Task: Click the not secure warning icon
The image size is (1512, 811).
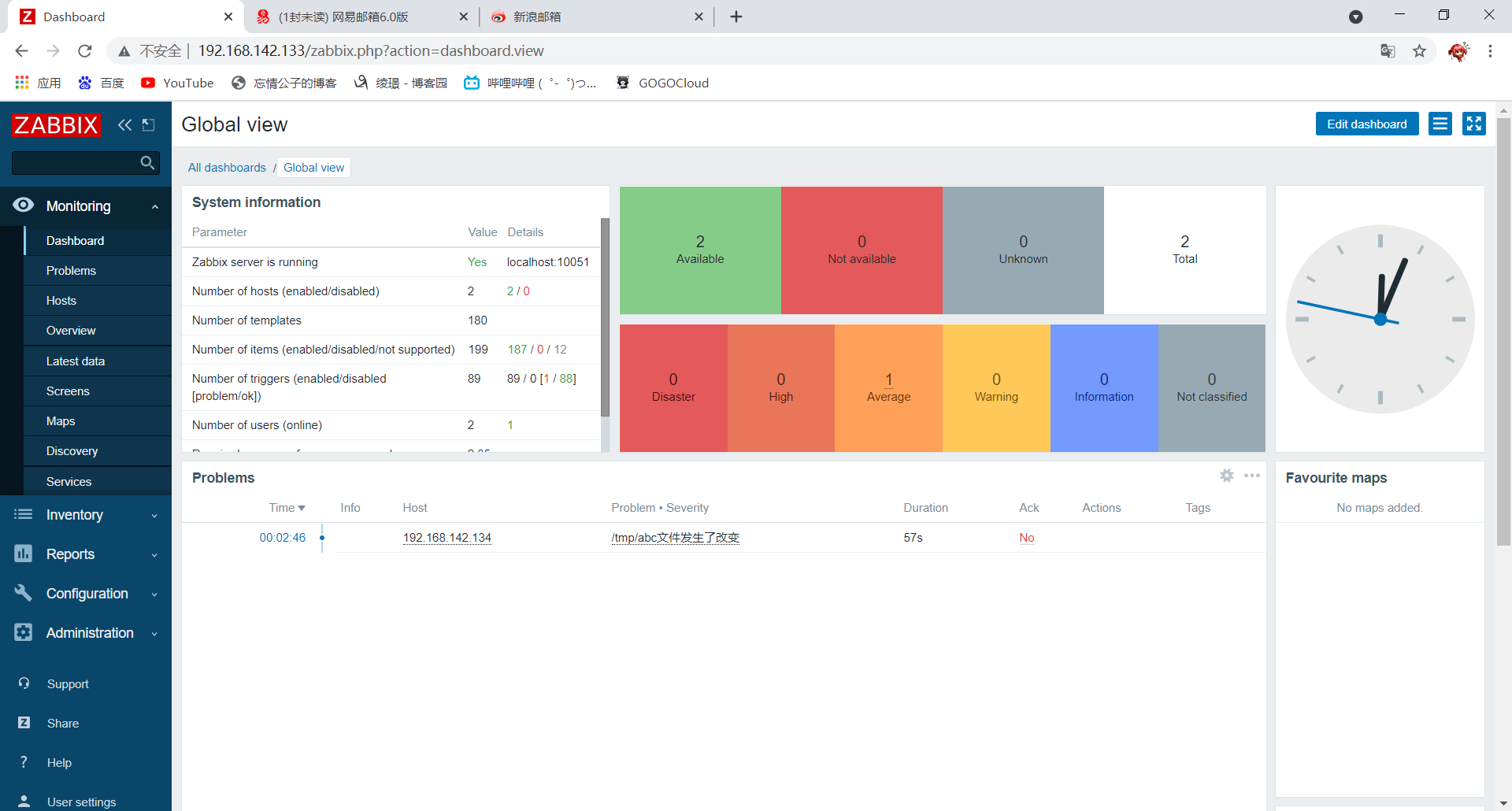Action: 124,51
